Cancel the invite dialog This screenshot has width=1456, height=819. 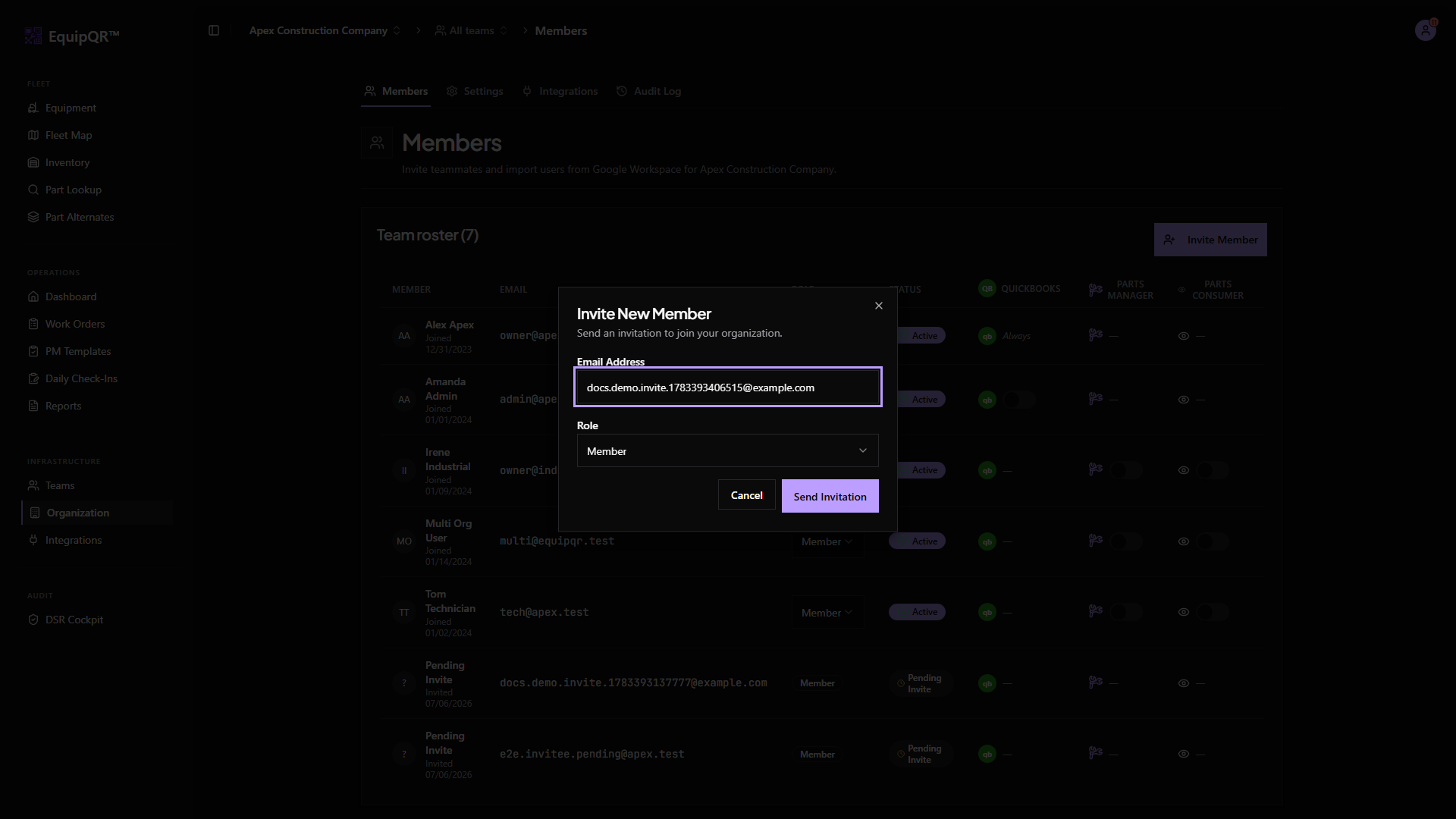coord(746,494)
